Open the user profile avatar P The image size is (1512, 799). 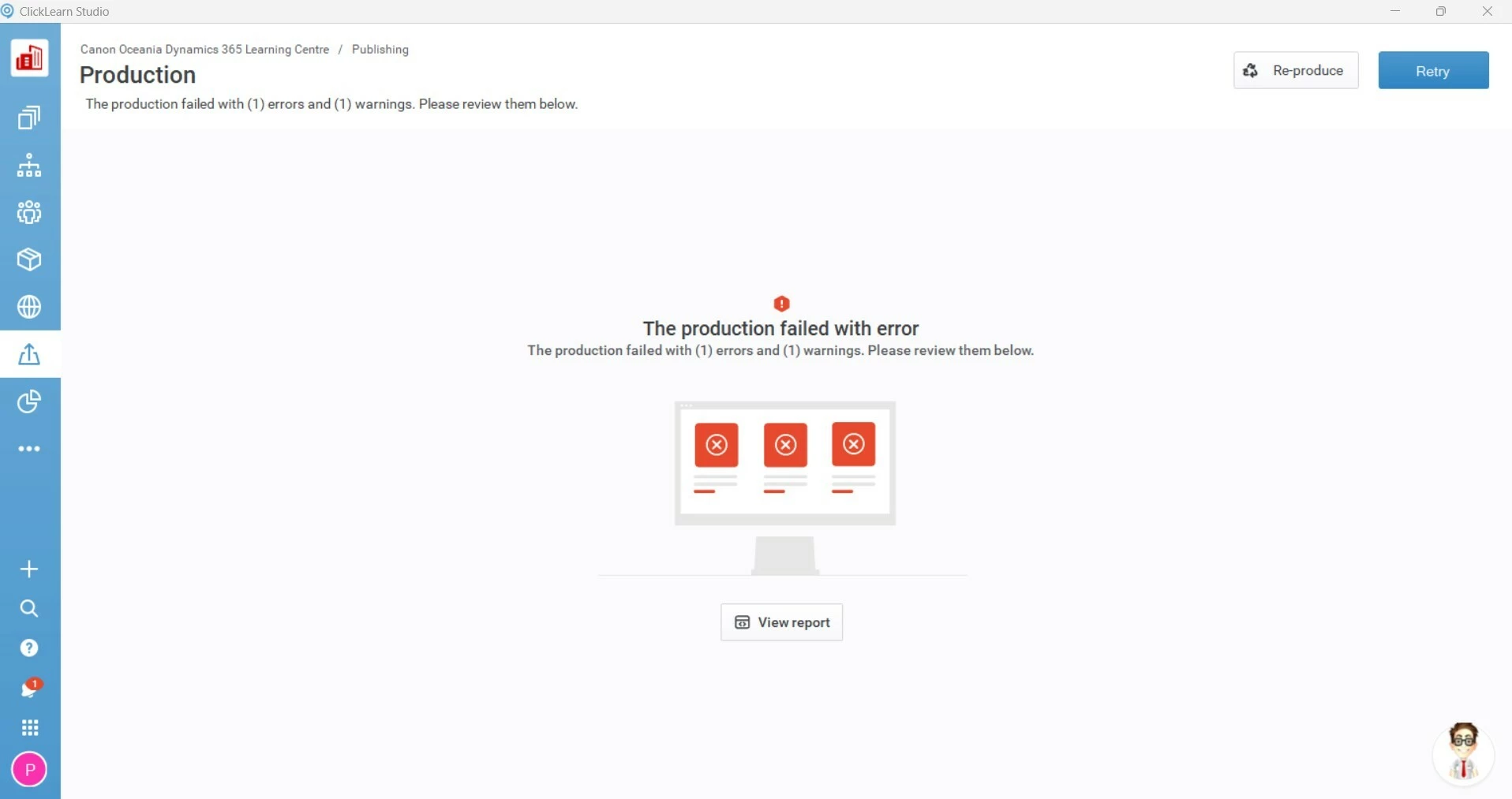[29, 769]
